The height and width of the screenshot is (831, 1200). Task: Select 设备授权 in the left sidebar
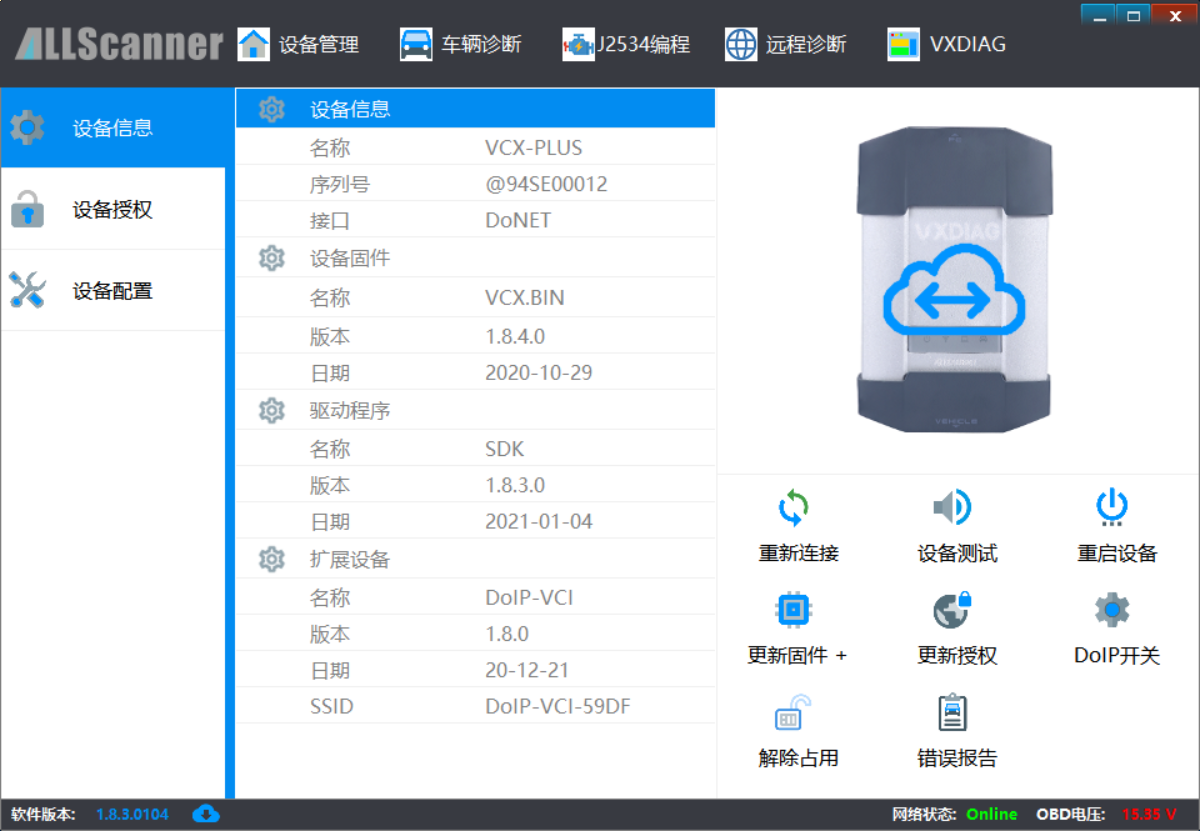pos(113,210)
